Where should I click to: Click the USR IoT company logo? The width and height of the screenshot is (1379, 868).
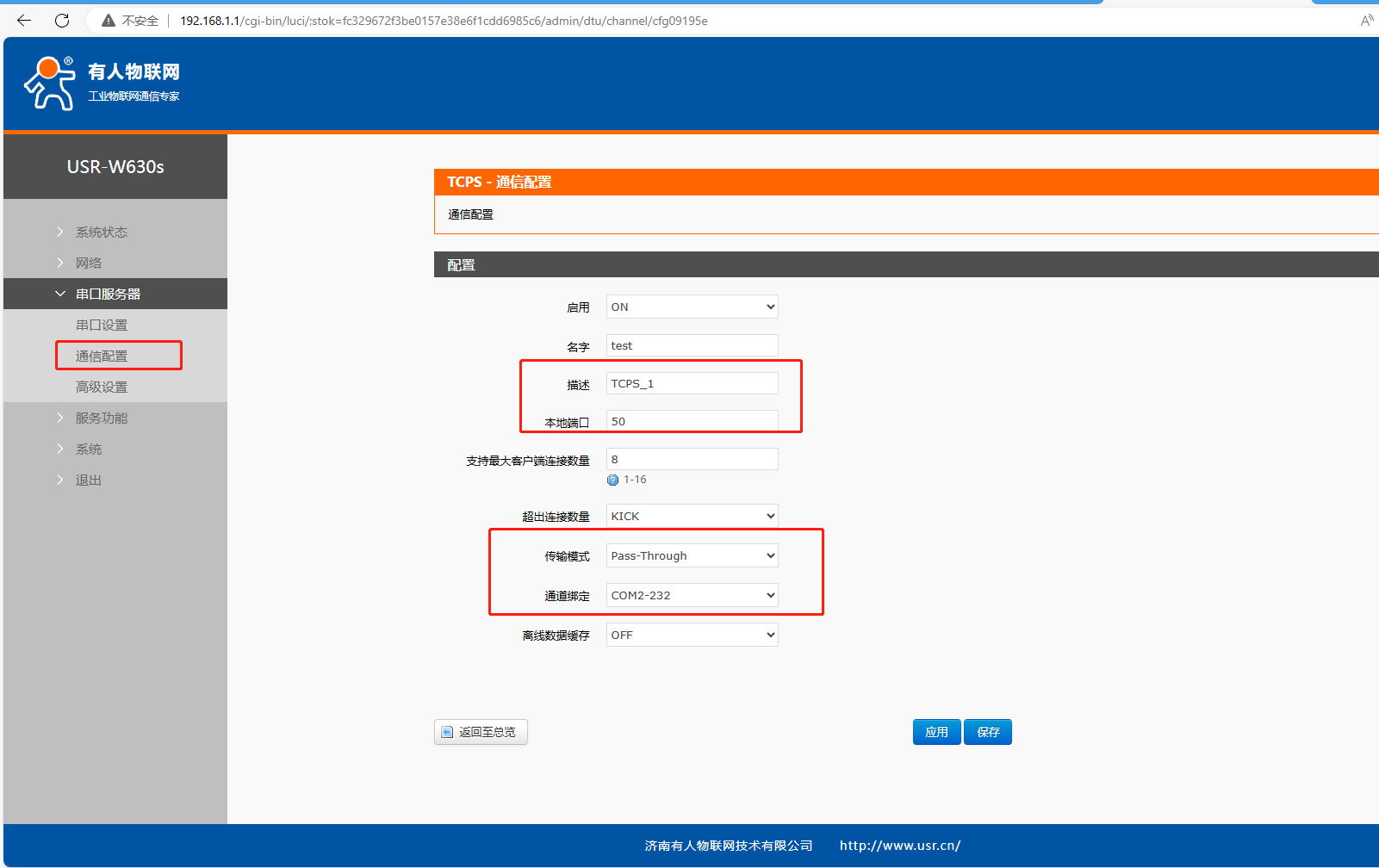102,84
